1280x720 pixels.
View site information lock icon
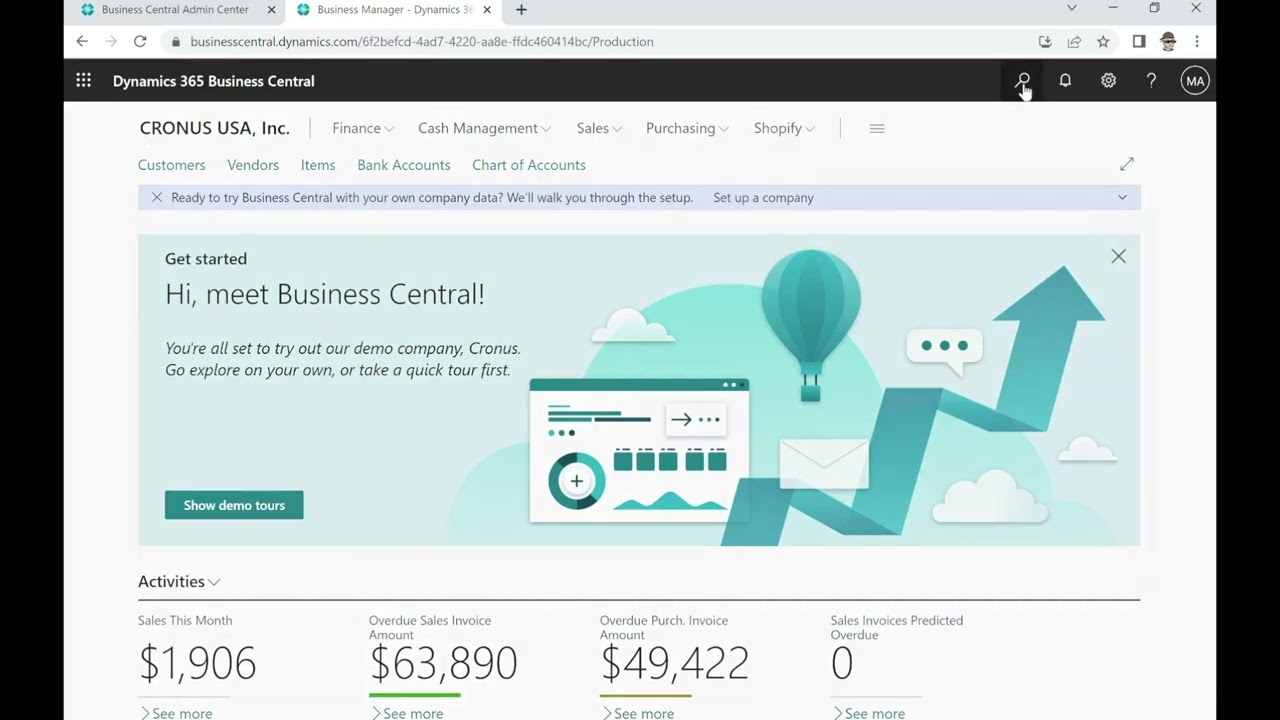[176, 42]
